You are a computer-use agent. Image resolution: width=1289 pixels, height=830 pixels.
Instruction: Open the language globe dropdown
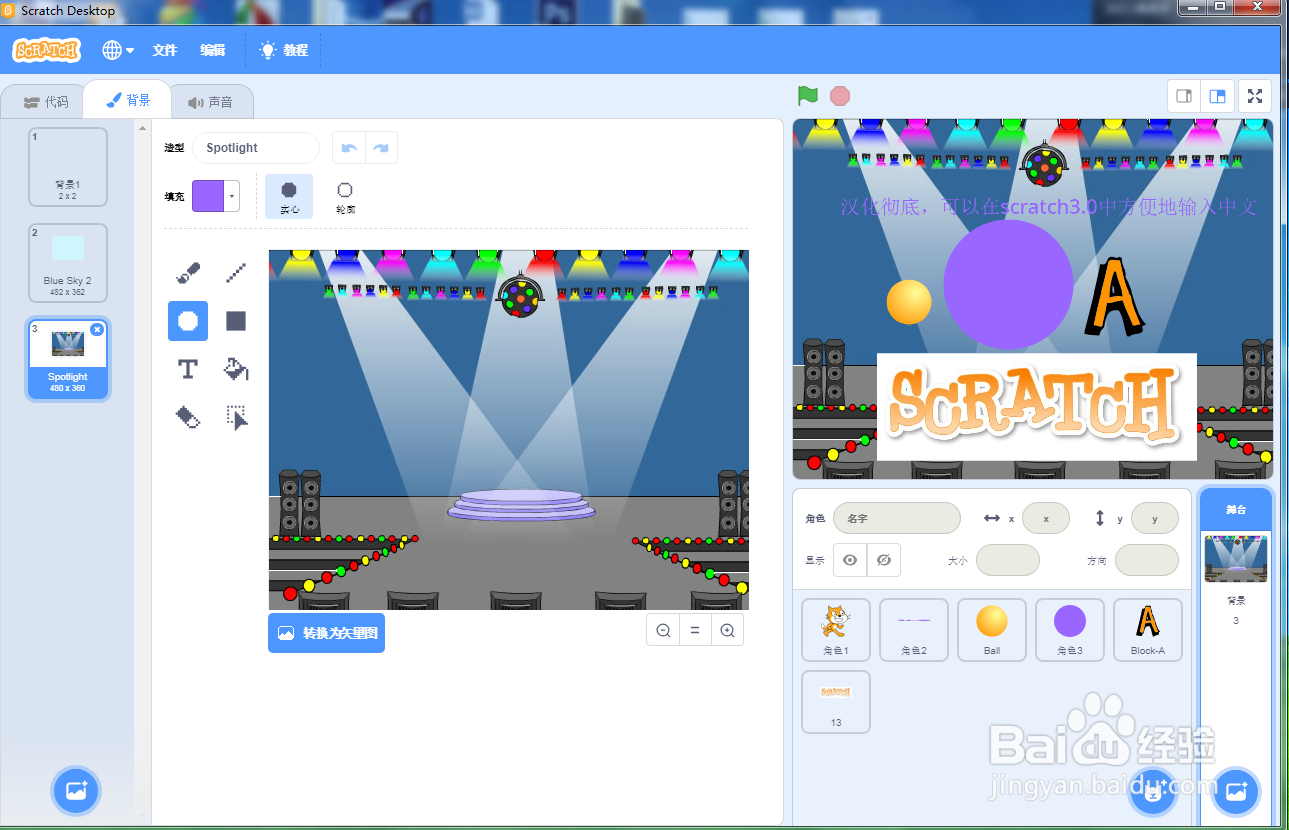[118, 49]
